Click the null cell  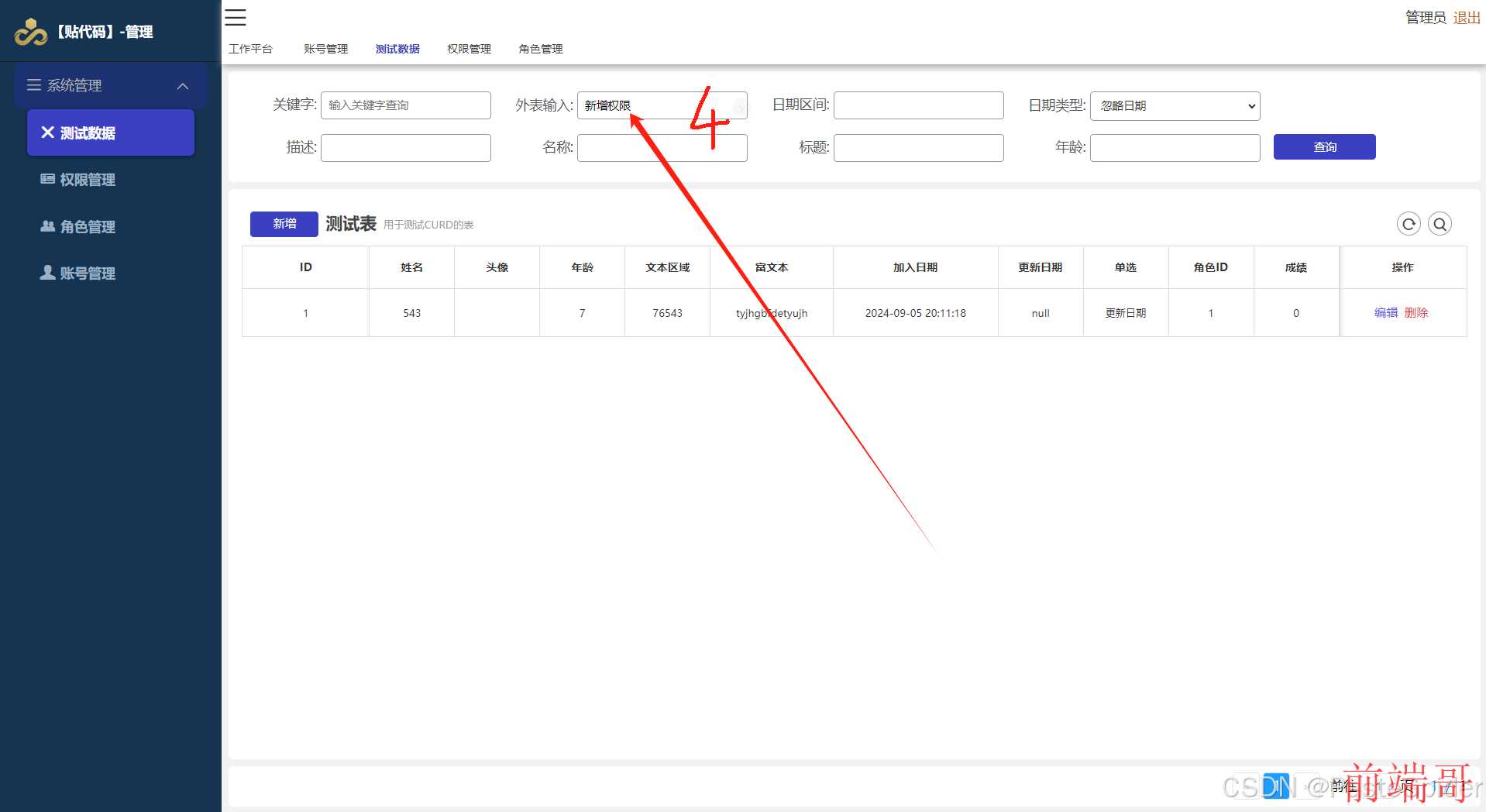(x=1041, y=313)
